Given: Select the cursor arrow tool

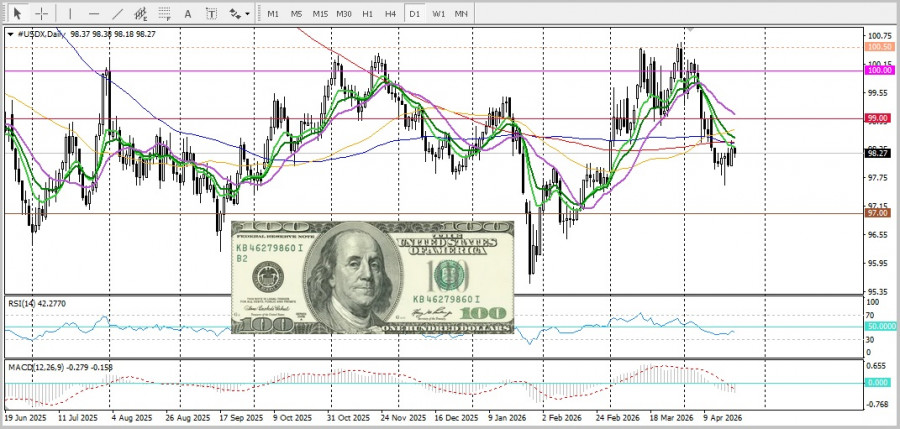Looking at the screenshot, I should (x=17, y=13).
